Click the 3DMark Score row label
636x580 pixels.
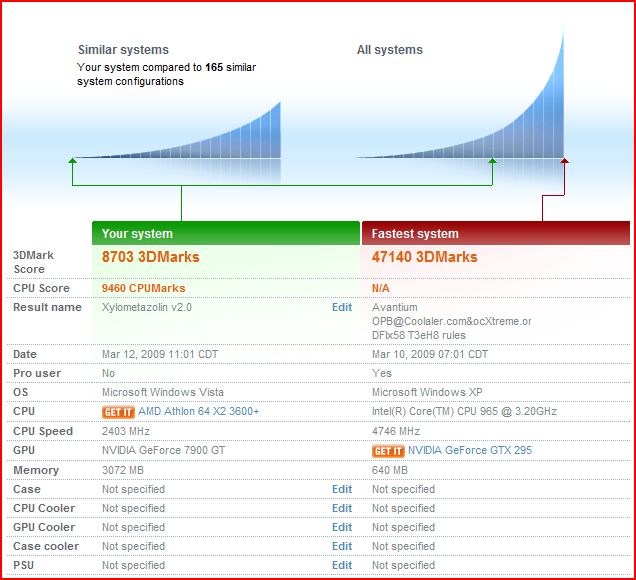[33, 262]
